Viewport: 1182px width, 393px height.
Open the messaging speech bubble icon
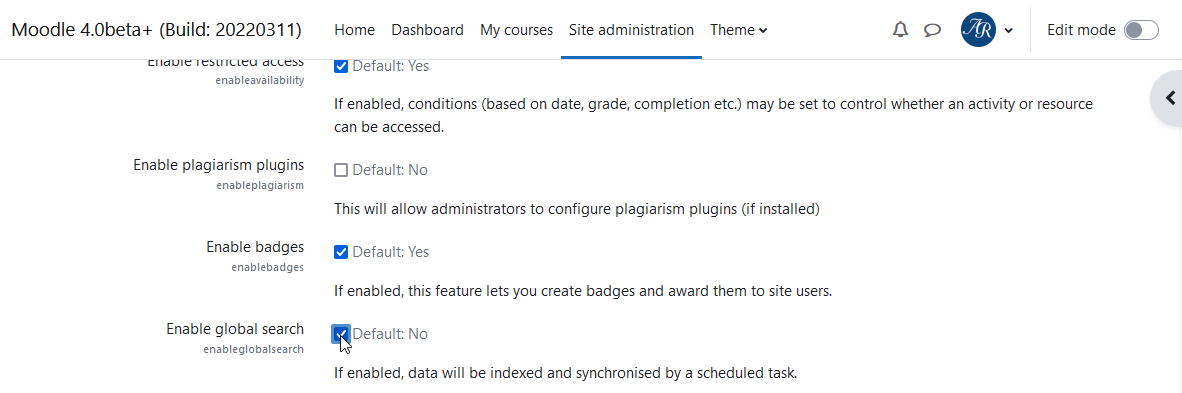932,30
